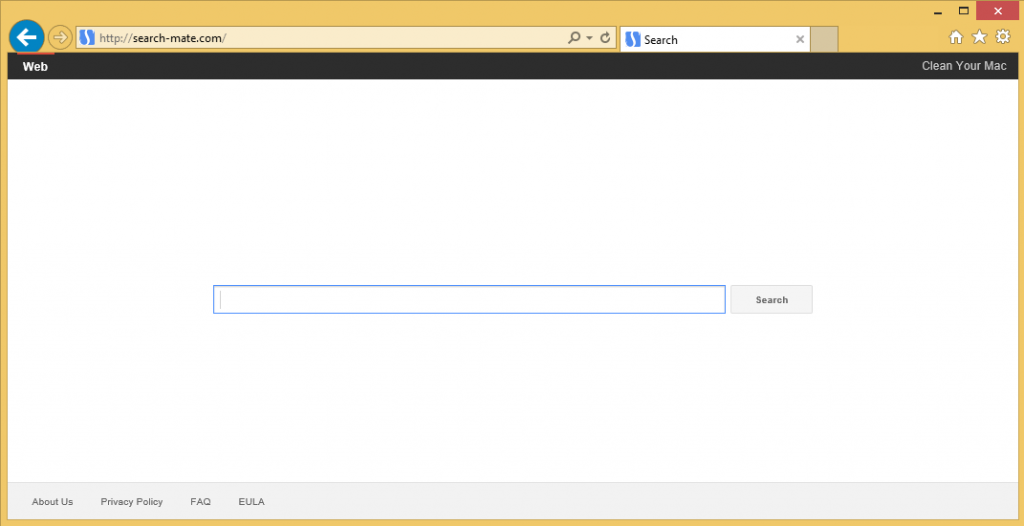
Task: Refresh the page with reload icon
Action: coord(605,38)
